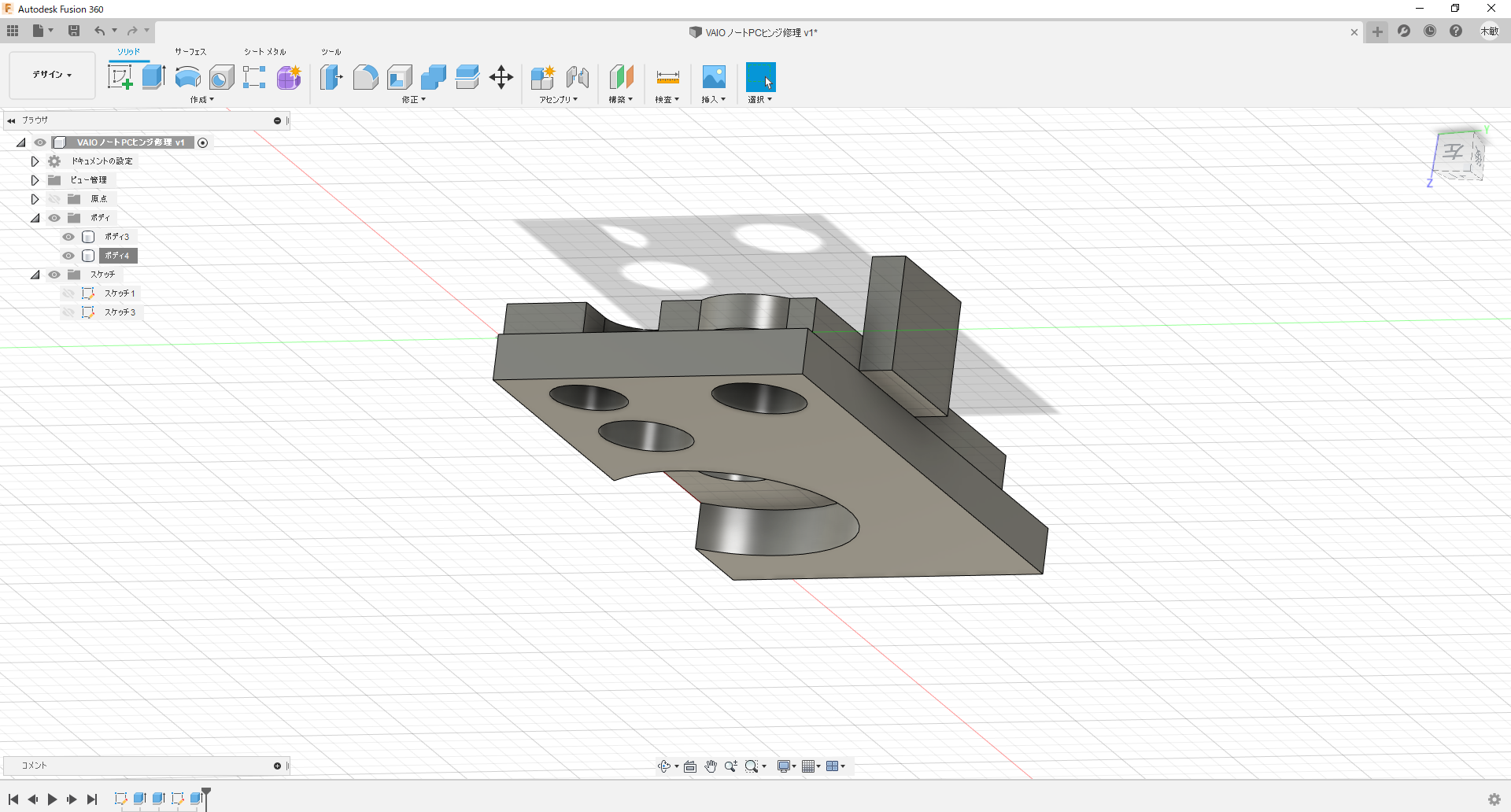1511x812 pixels.
Task: Redo the last undone action
Action: pos(132,31)
